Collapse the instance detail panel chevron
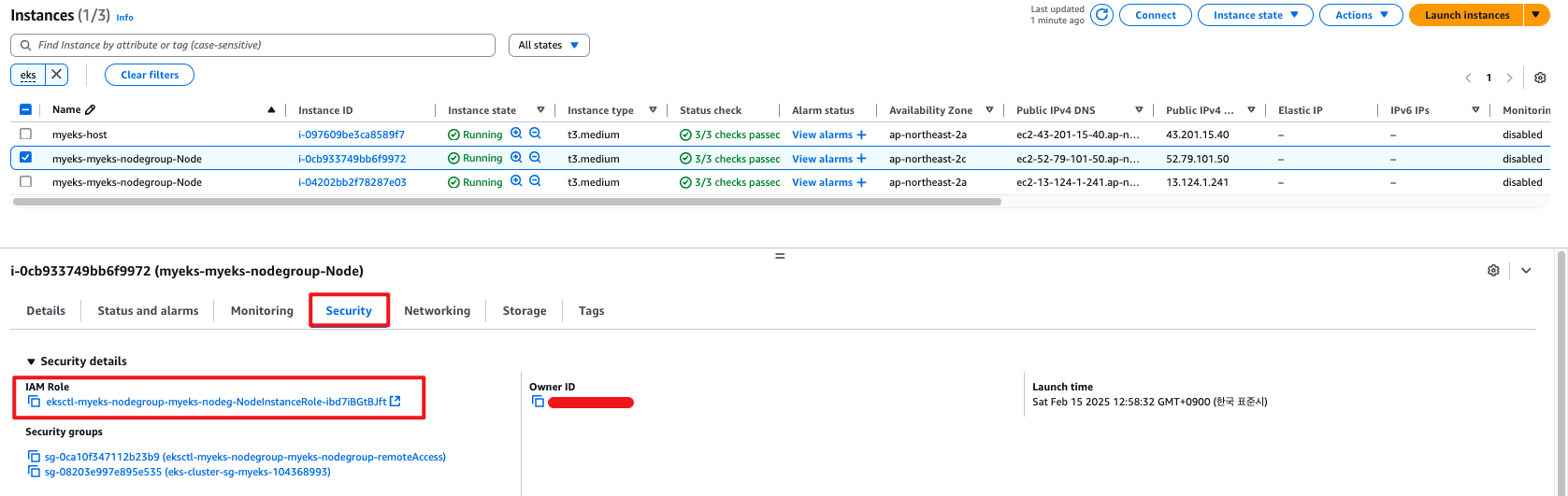Image resolution: width=1568 pixels, height=496 pixels. [x=1526, y=270]
